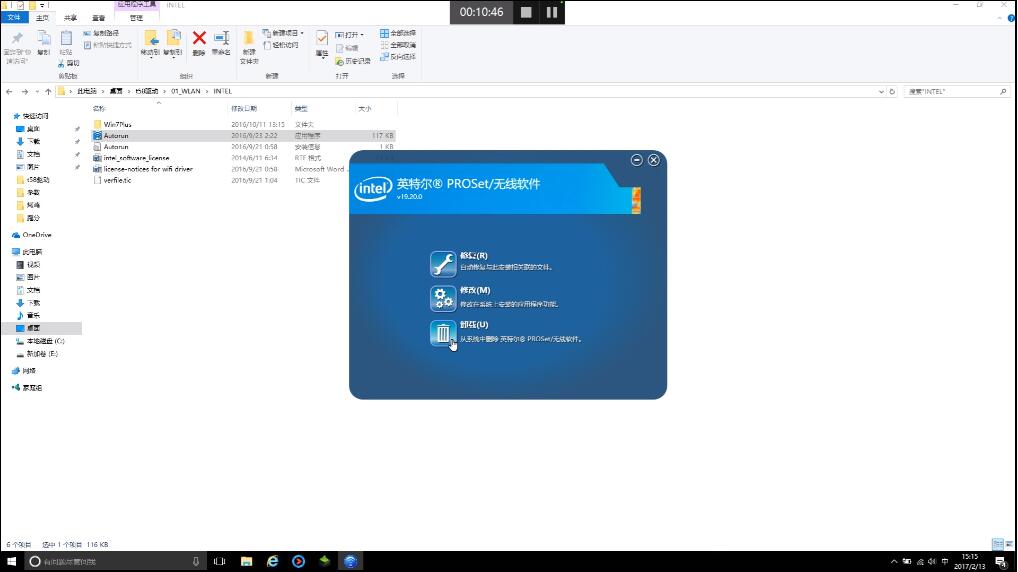Open the E: drive in navigation pane
1018x572 pixels.
tap(42, 354)
